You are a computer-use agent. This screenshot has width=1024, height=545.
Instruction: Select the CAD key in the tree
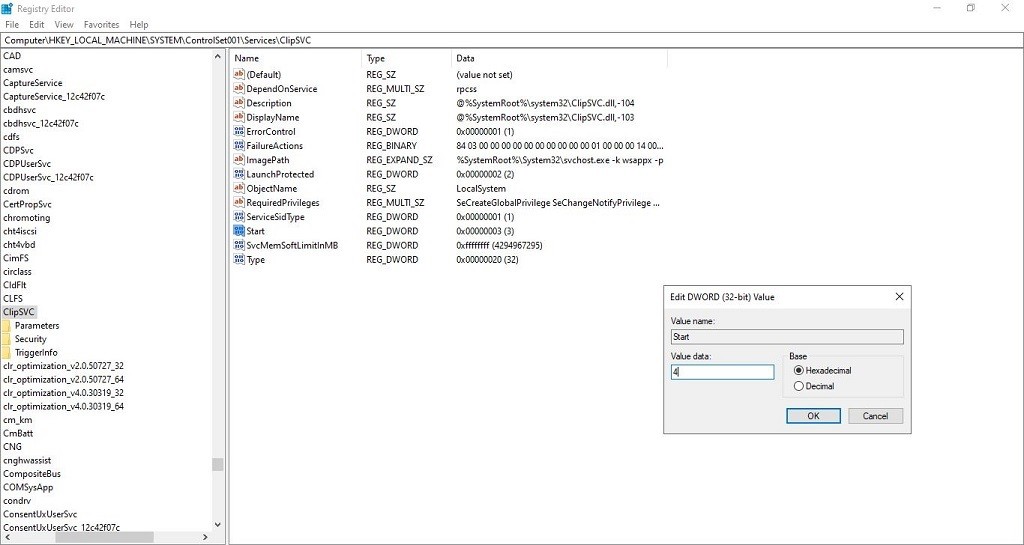pyautogui.click(x=12, y=56)
